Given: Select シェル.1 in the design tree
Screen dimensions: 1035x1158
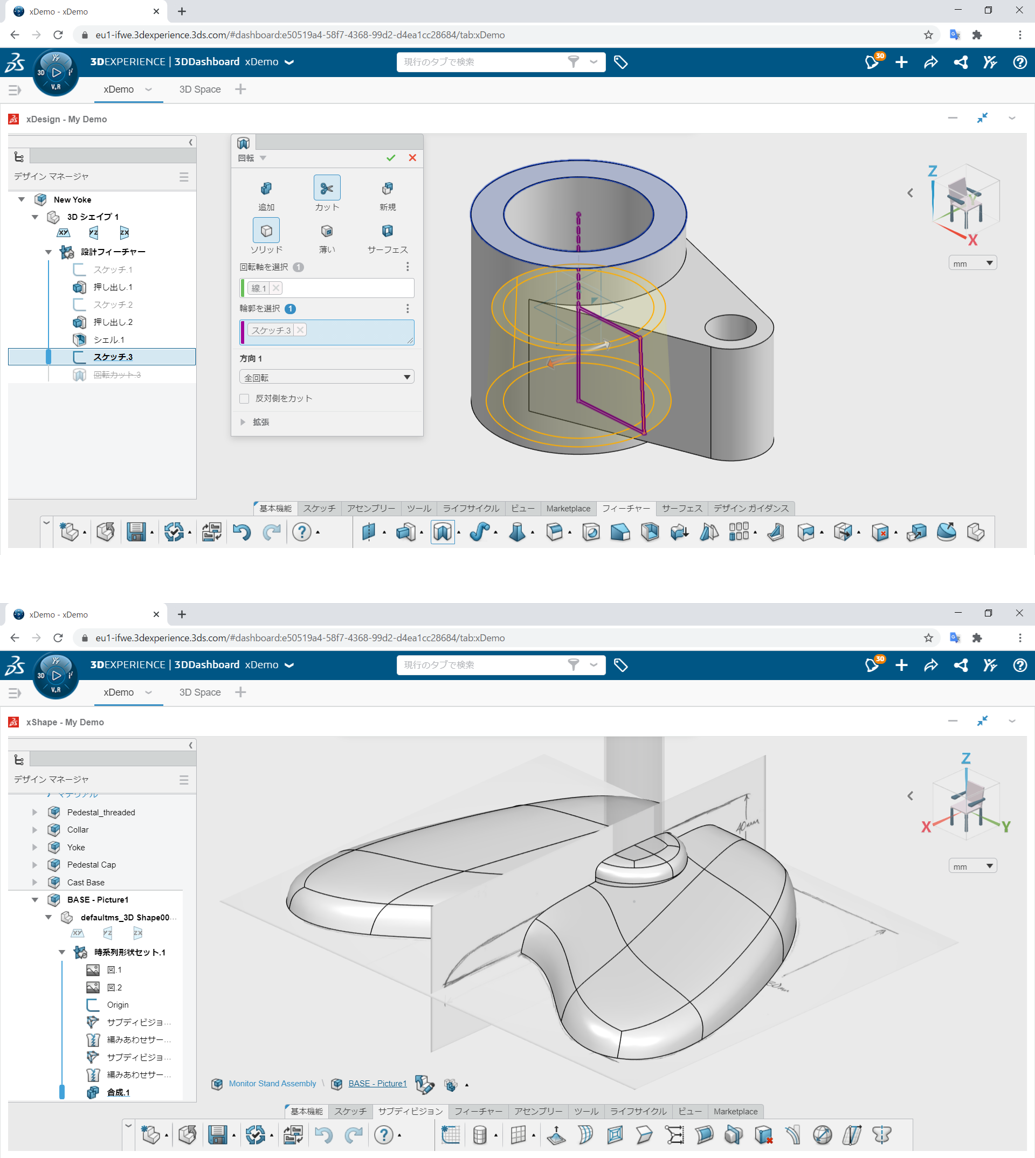Looking at the screenshot, I should (x=109, y=340).
